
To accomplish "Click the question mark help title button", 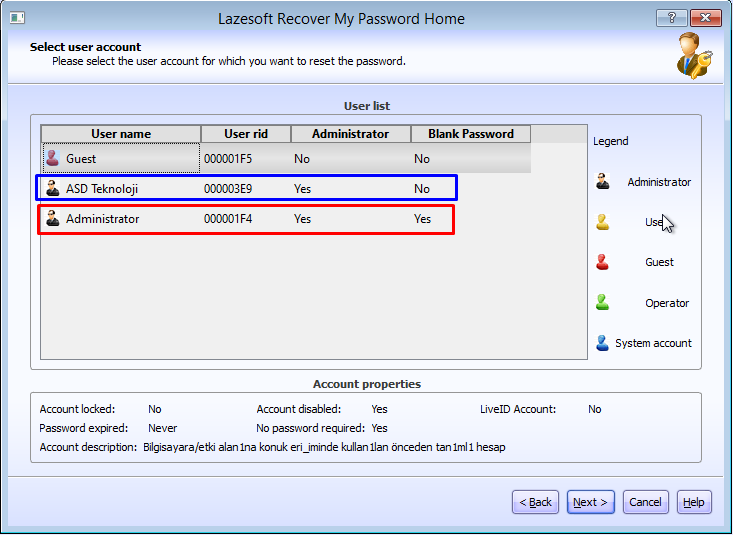I will tap(671, 18).
